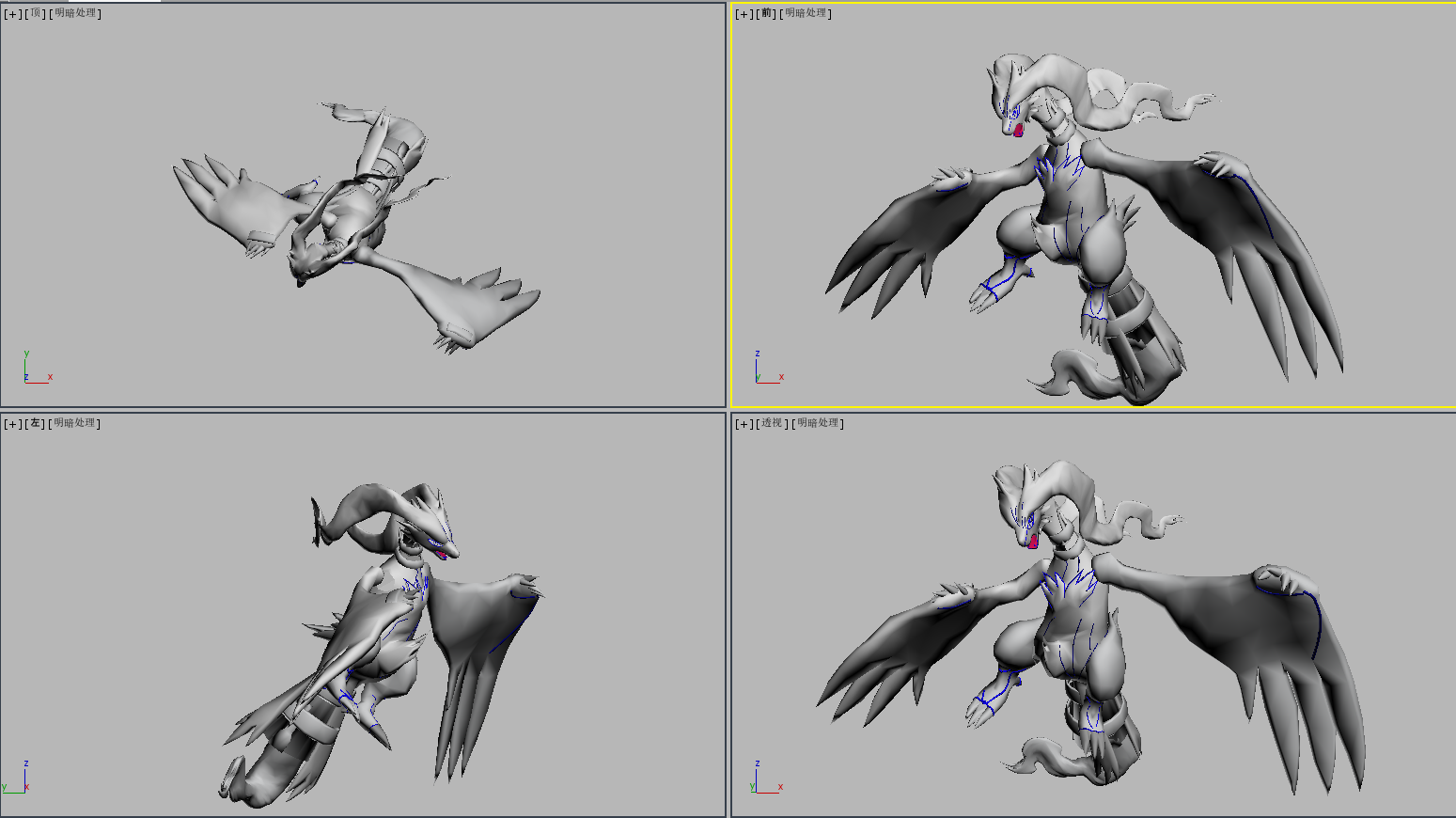
Task: Select the model's red mouth in Front viewport
Action: (1018, 130)
